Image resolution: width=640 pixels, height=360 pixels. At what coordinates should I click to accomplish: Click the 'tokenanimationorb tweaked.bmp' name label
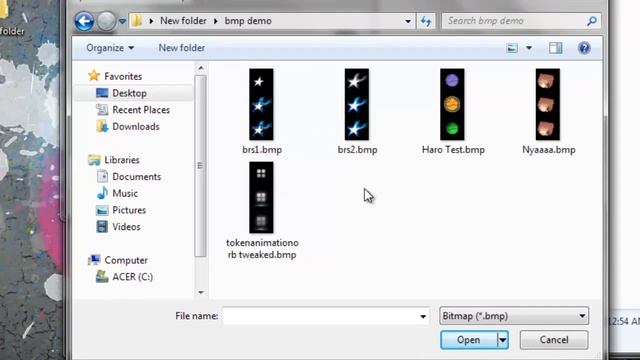pyautogui.click(x=262, y=249)
